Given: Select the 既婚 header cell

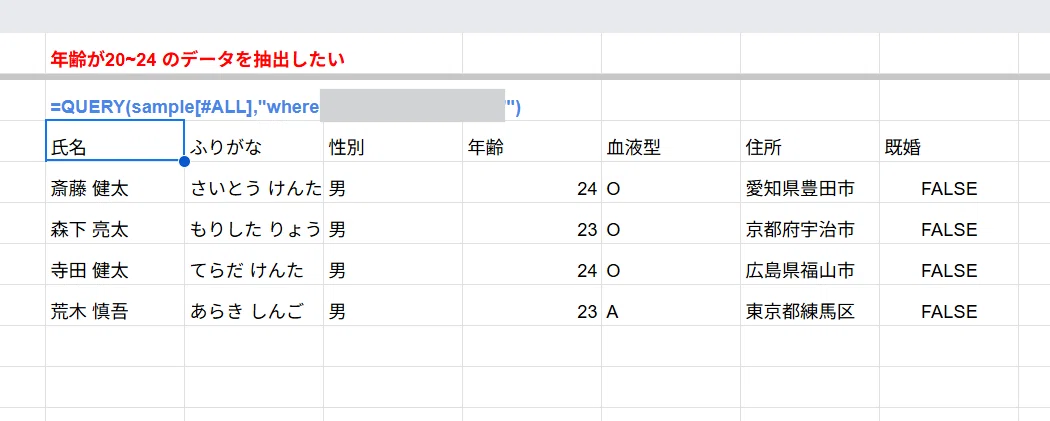Looking at the screenshot, I should click(x=949, y=141).
